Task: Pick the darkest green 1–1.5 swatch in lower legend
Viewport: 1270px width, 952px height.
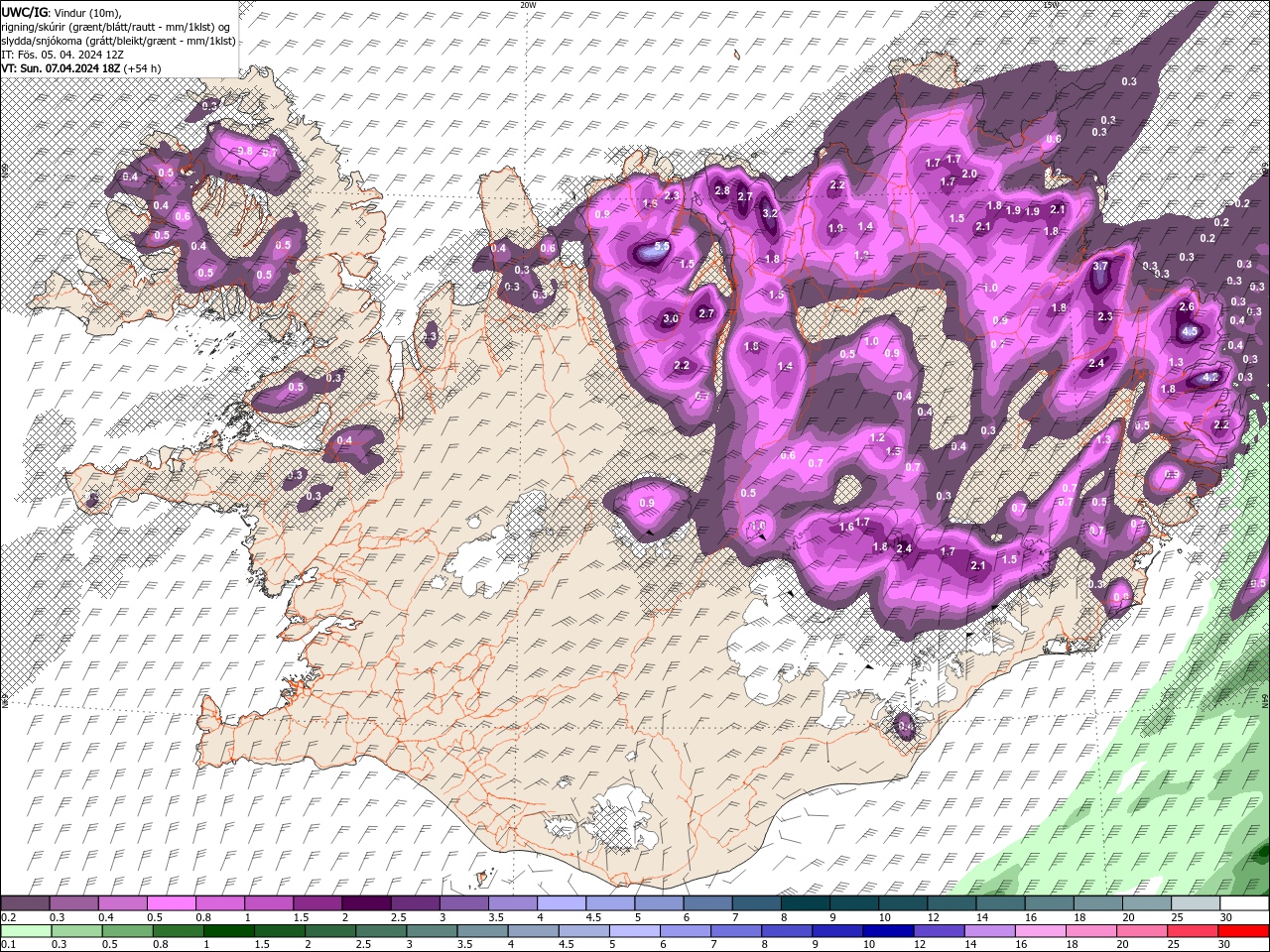Action: (x=229, y=930)
